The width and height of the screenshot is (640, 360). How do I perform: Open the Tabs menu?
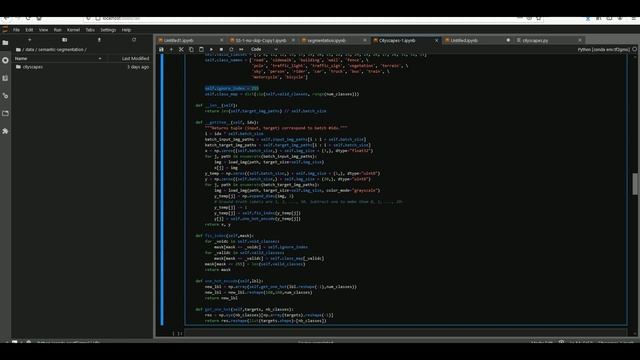click(90, 30)
